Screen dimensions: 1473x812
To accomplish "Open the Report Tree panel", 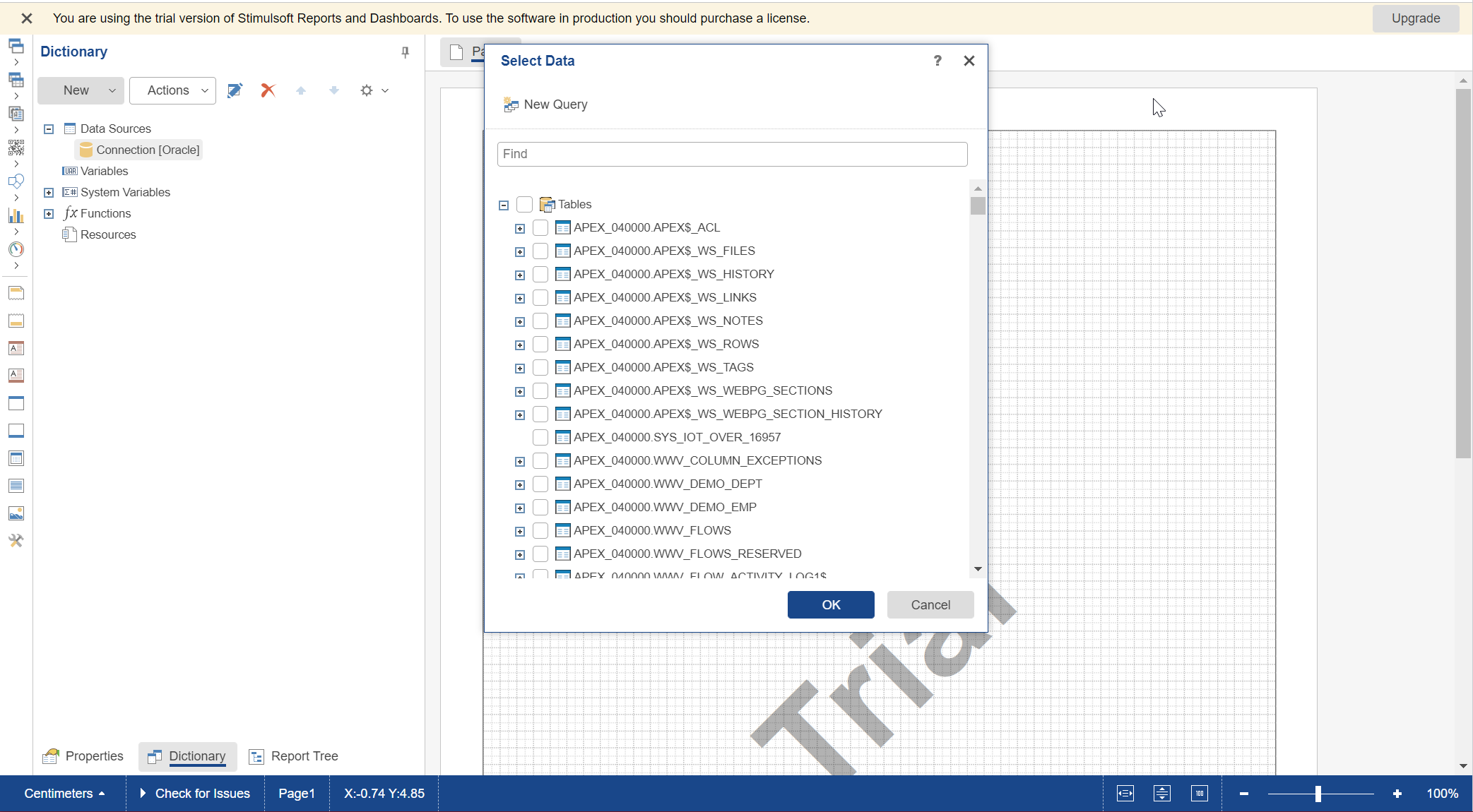I will pos(305,756).
